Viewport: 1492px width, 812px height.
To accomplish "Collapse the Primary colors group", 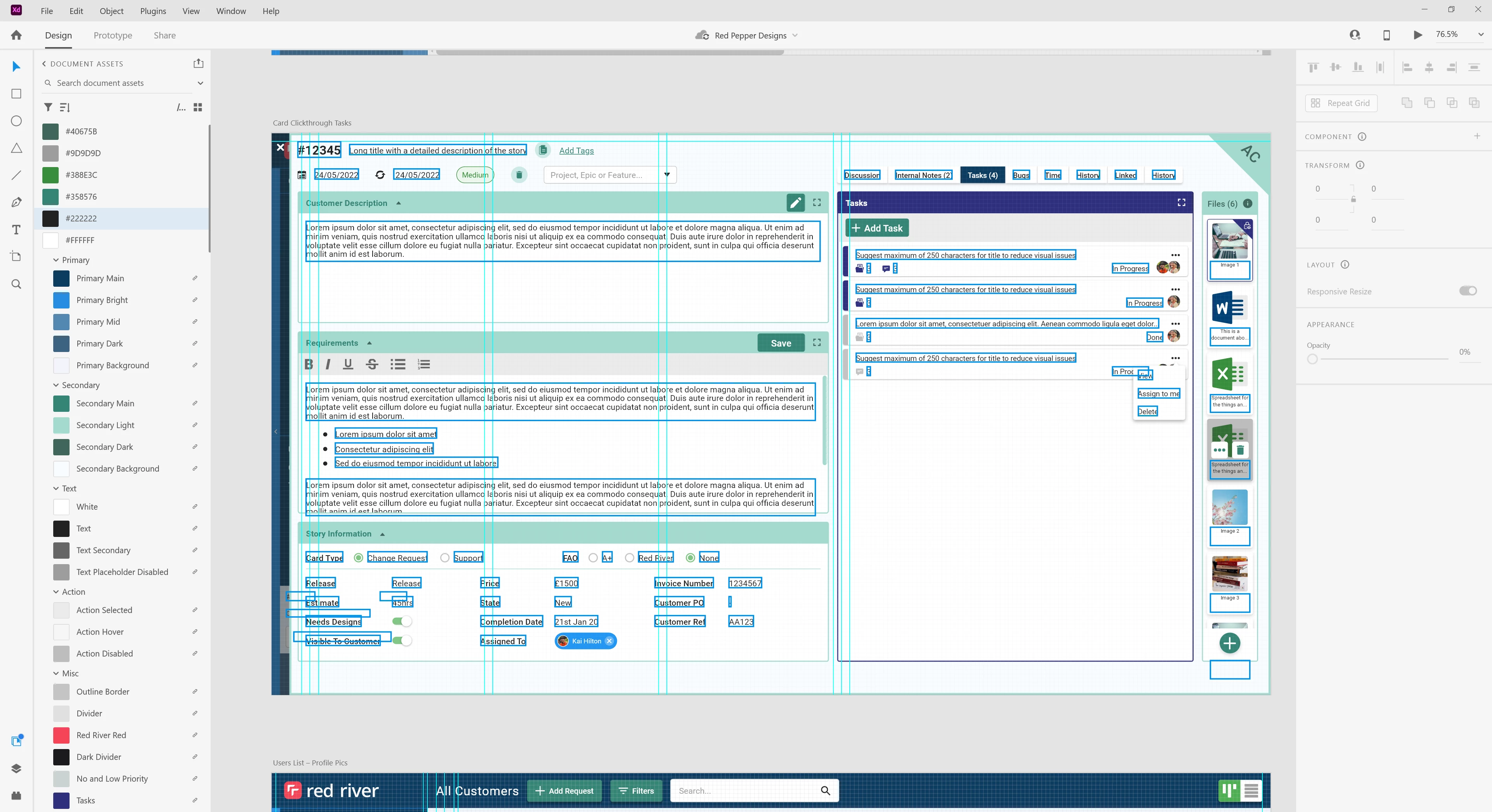I will tap(56, 260).
